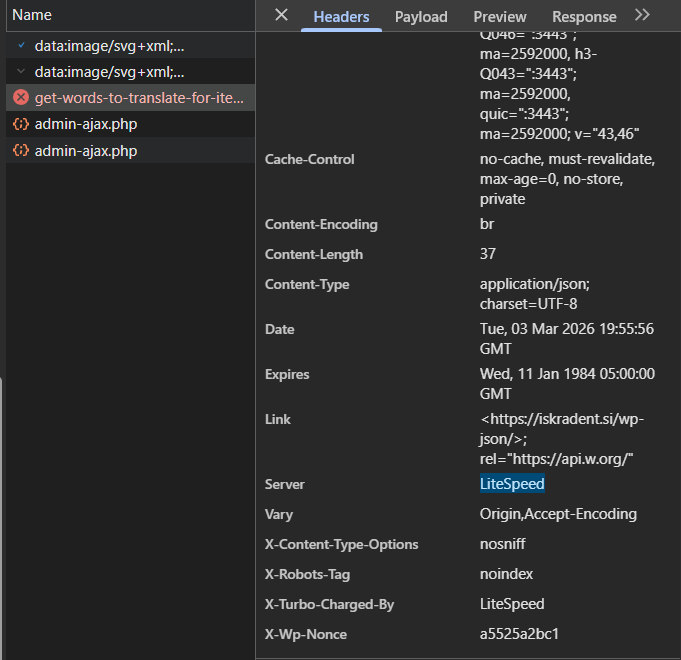This screenshot has width=681, height=660.
Task: Open the Payload tab
Action: pos(421,17)
